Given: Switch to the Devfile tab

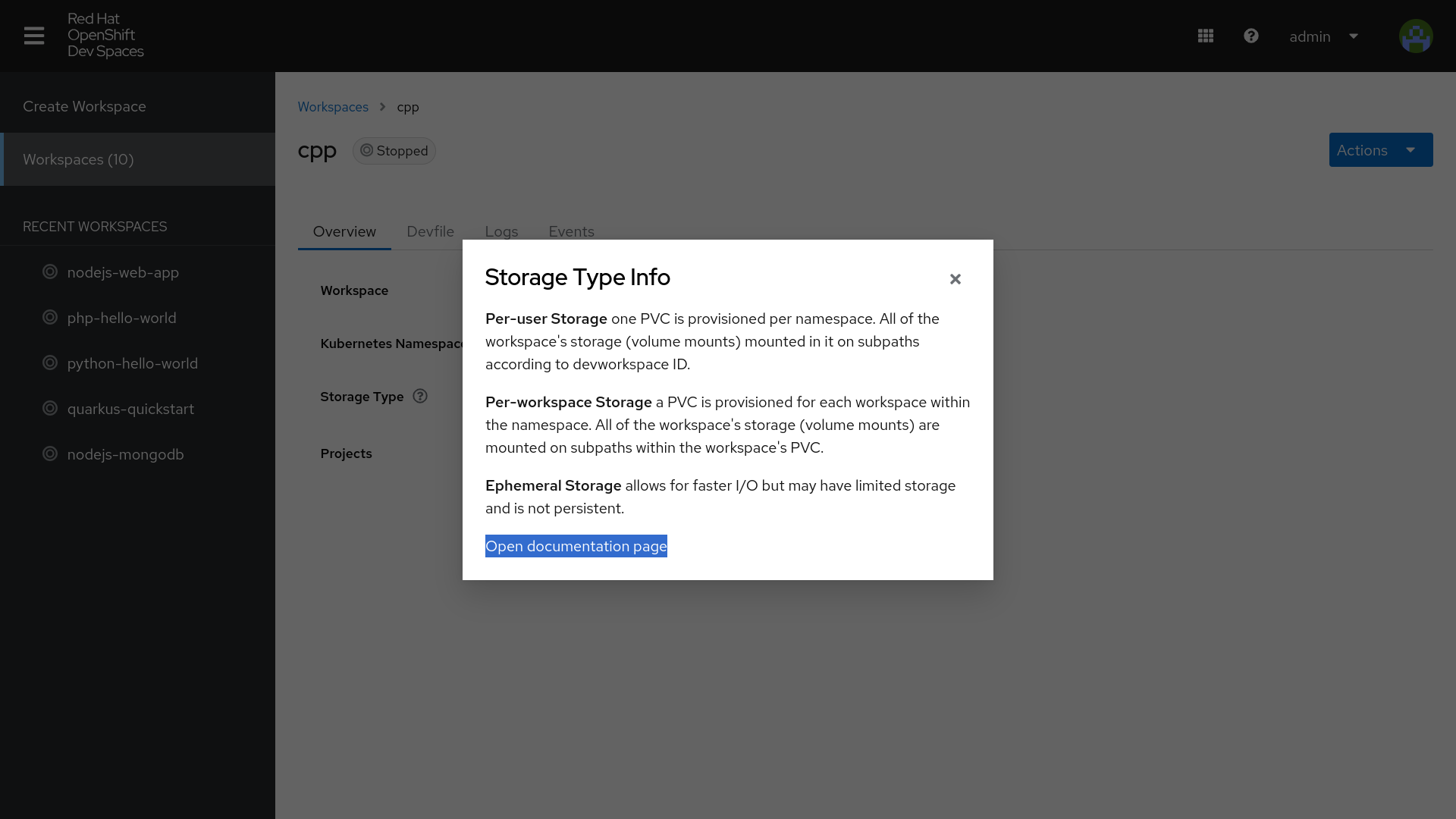Looking at the screenshot, I should (x=430, y=231).
